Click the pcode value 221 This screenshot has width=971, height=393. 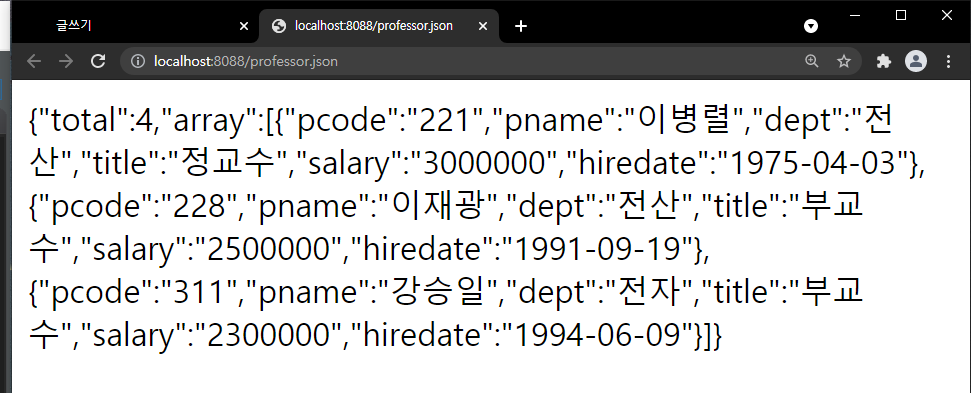(445, 121)
